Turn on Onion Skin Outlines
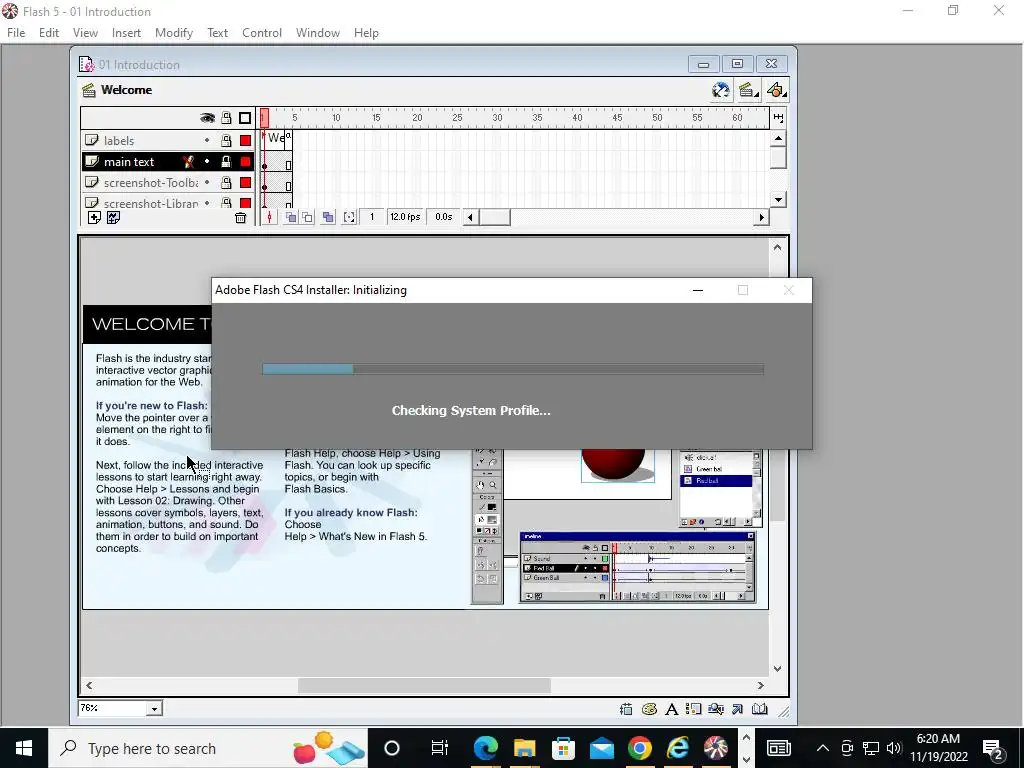The height and width of the screenshot is (768, 1024). pos(308,217)
